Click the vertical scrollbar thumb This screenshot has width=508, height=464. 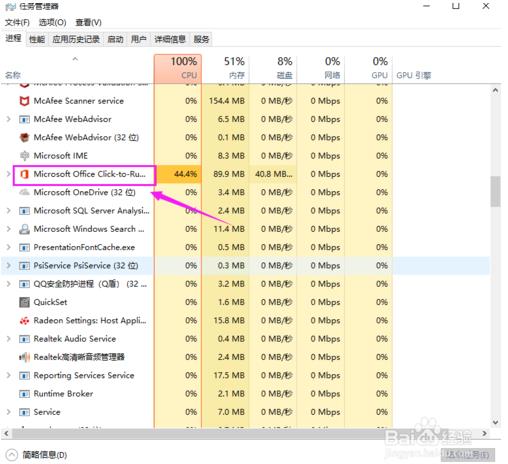coord(495,191)
